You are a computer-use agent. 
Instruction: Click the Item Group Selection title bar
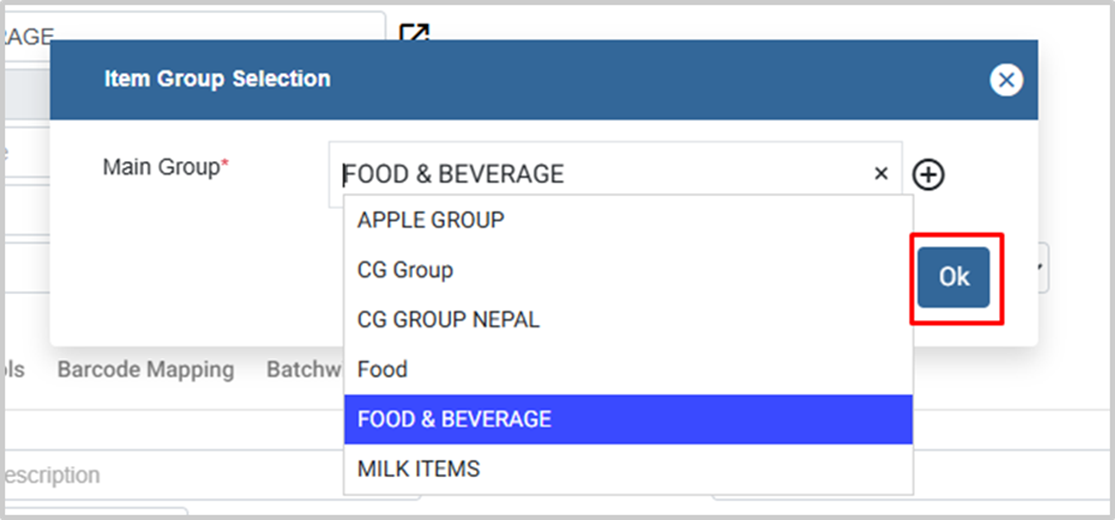(x=500, y=79)
